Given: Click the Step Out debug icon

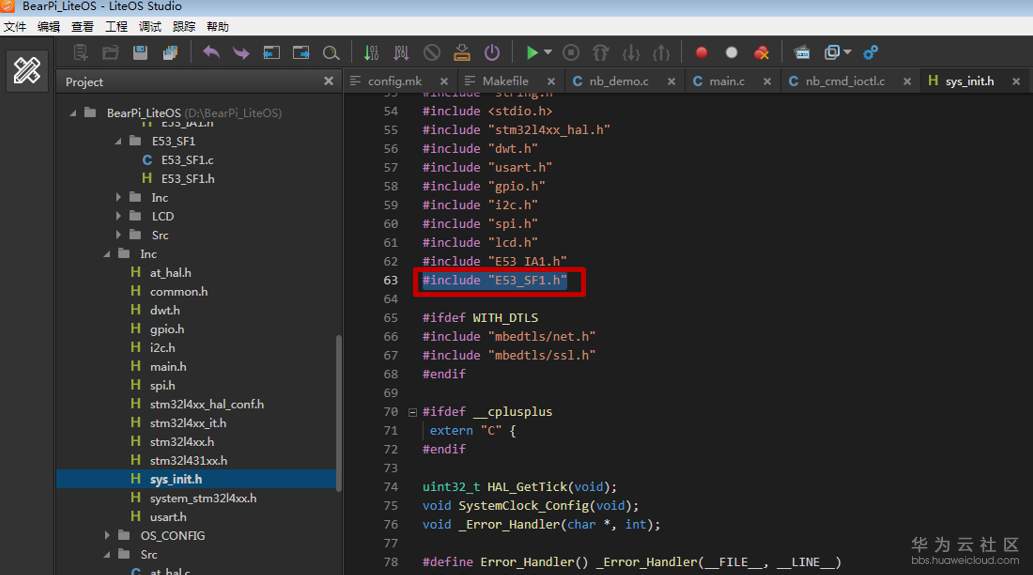Looking at the screenshot, I should click(661, 53).
